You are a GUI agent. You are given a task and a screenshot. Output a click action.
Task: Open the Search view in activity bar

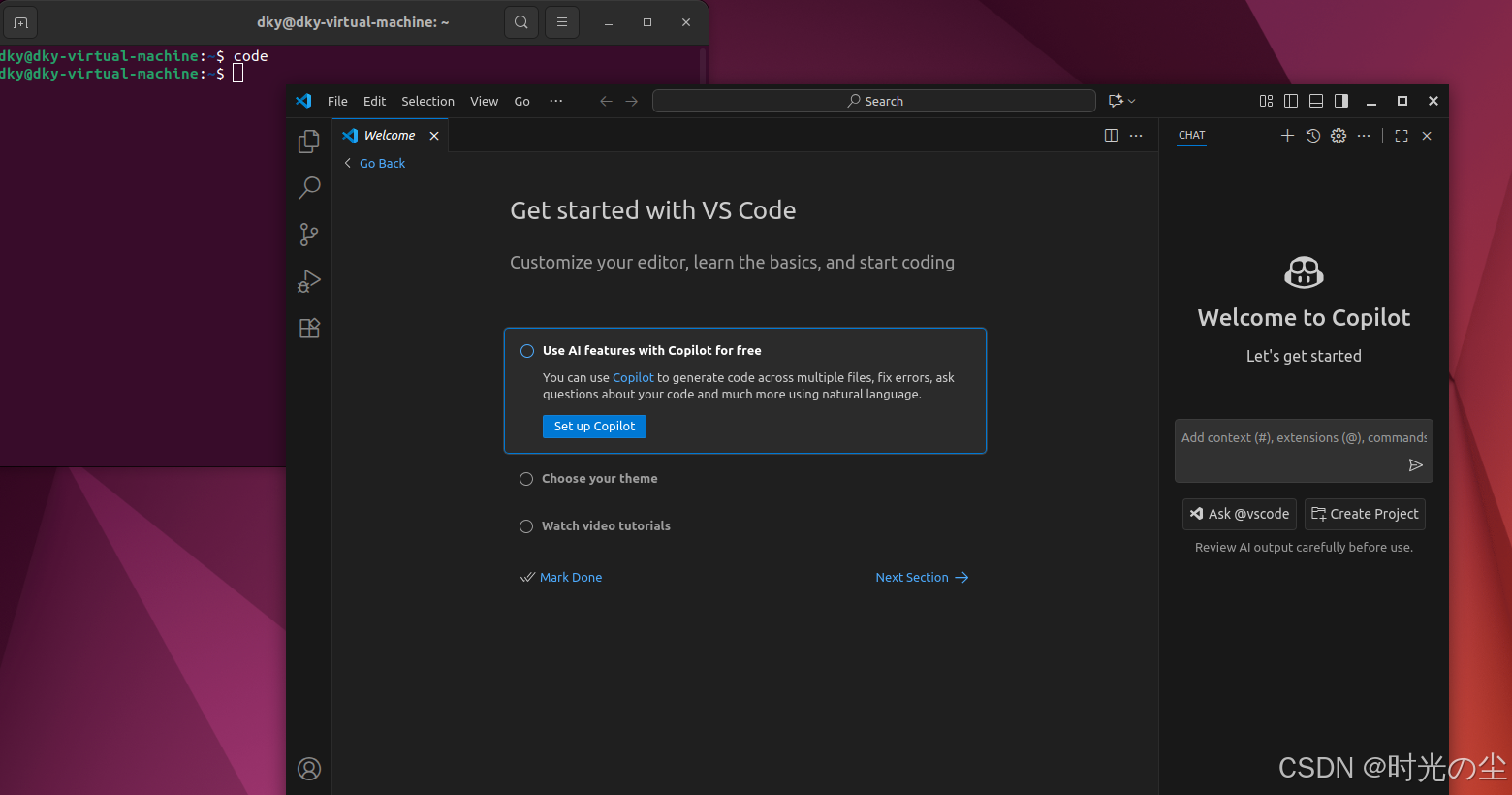(309, 188)
